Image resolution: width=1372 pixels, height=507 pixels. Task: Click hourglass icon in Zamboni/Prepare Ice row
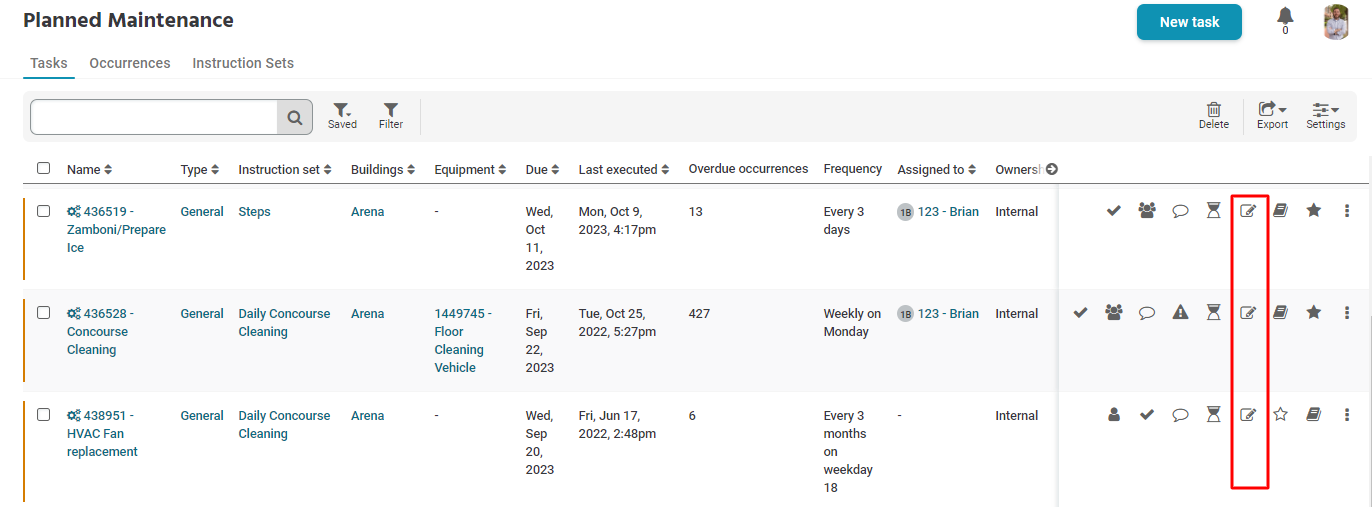(1213, 211)
